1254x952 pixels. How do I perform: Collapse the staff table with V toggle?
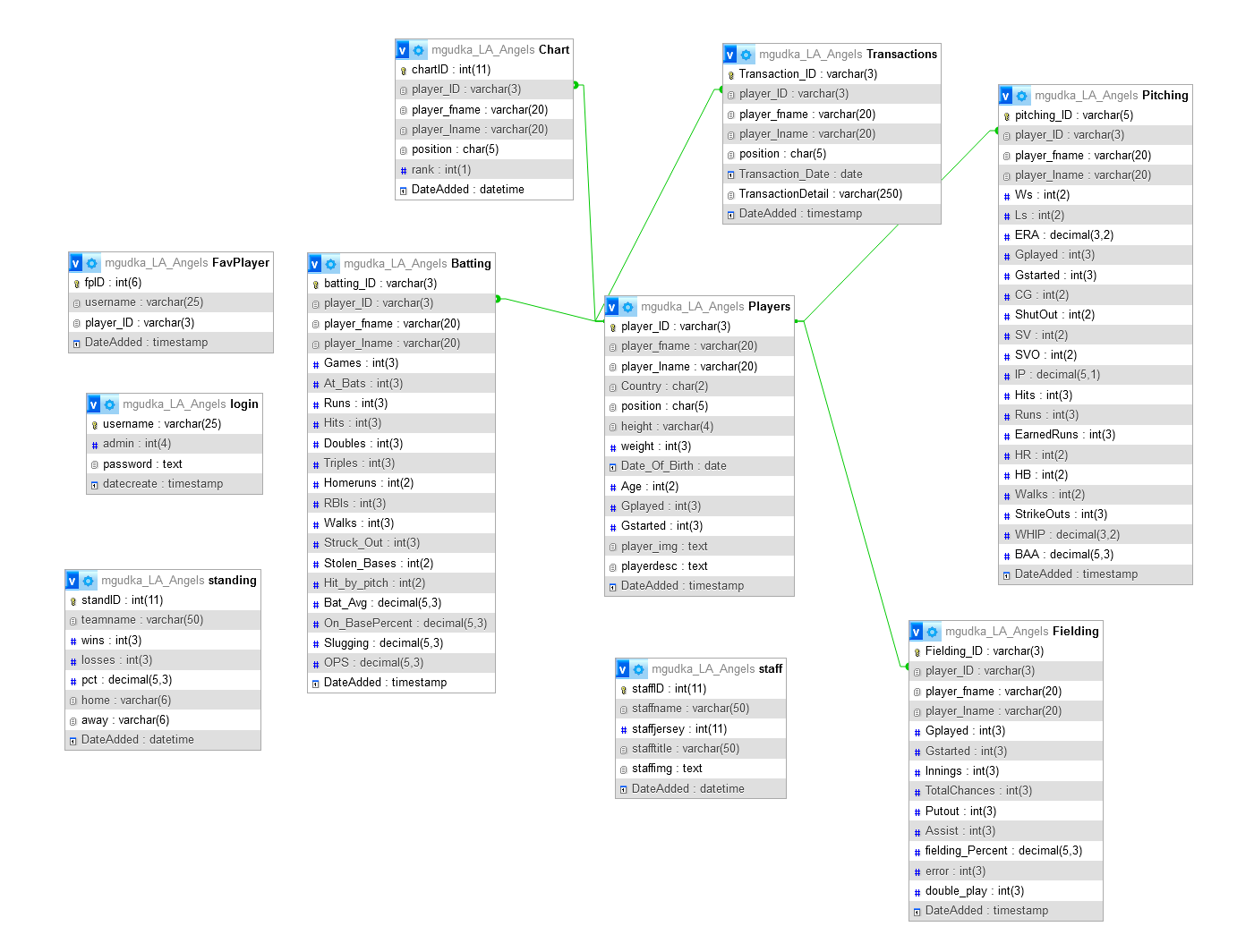[623, 669]
